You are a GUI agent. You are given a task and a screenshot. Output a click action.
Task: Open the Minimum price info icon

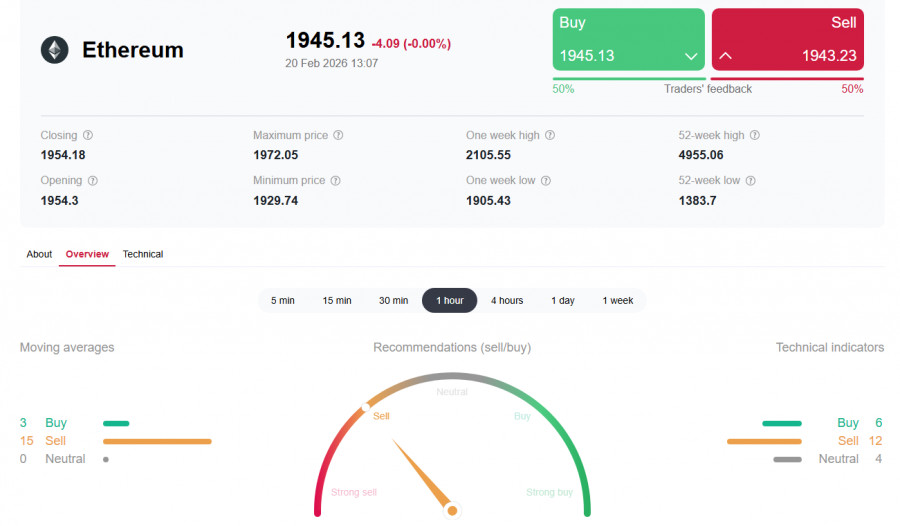pos(335,181)
